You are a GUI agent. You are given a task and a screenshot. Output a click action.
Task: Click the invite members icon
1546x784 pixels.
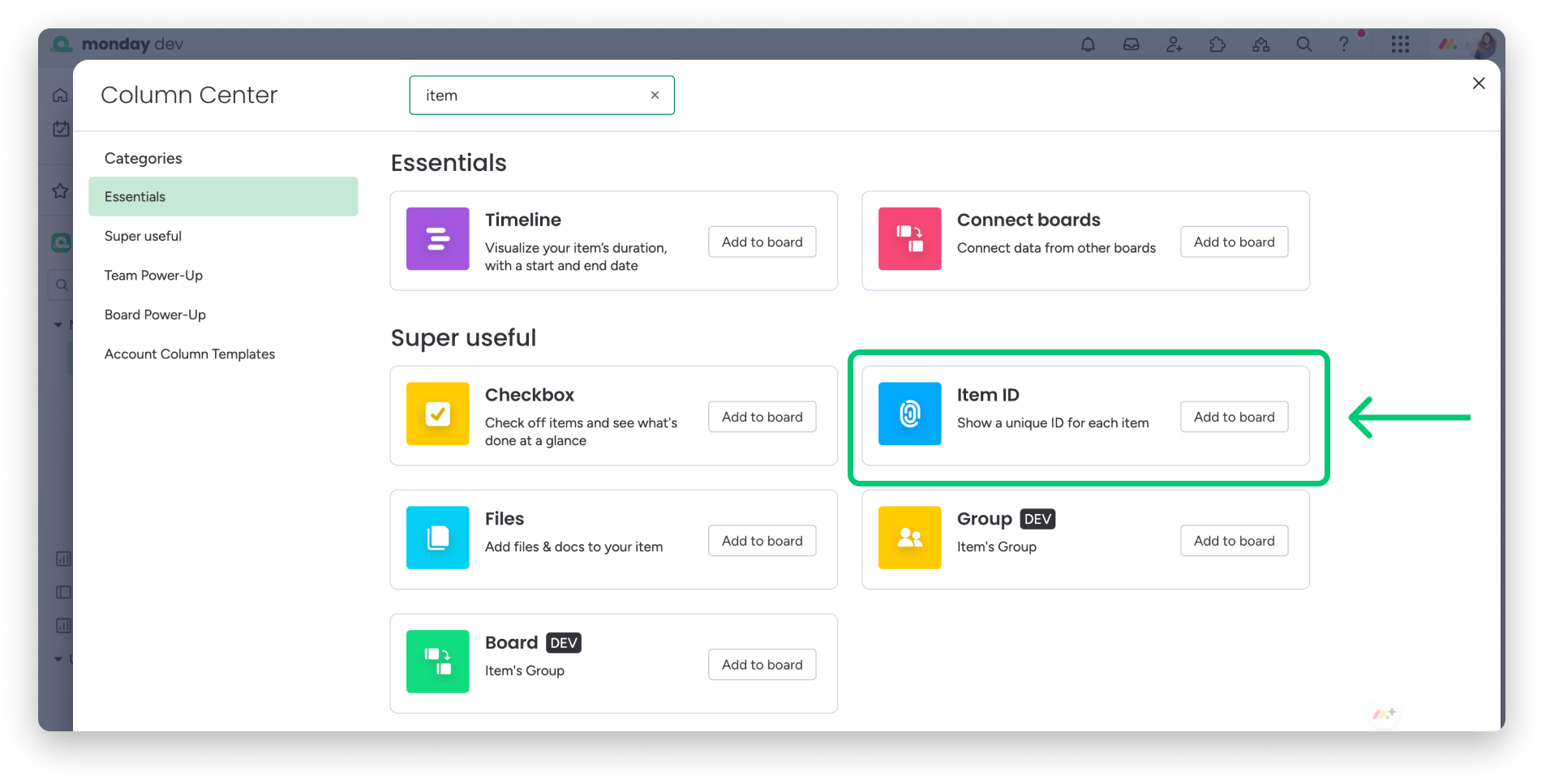(1174, 45)
